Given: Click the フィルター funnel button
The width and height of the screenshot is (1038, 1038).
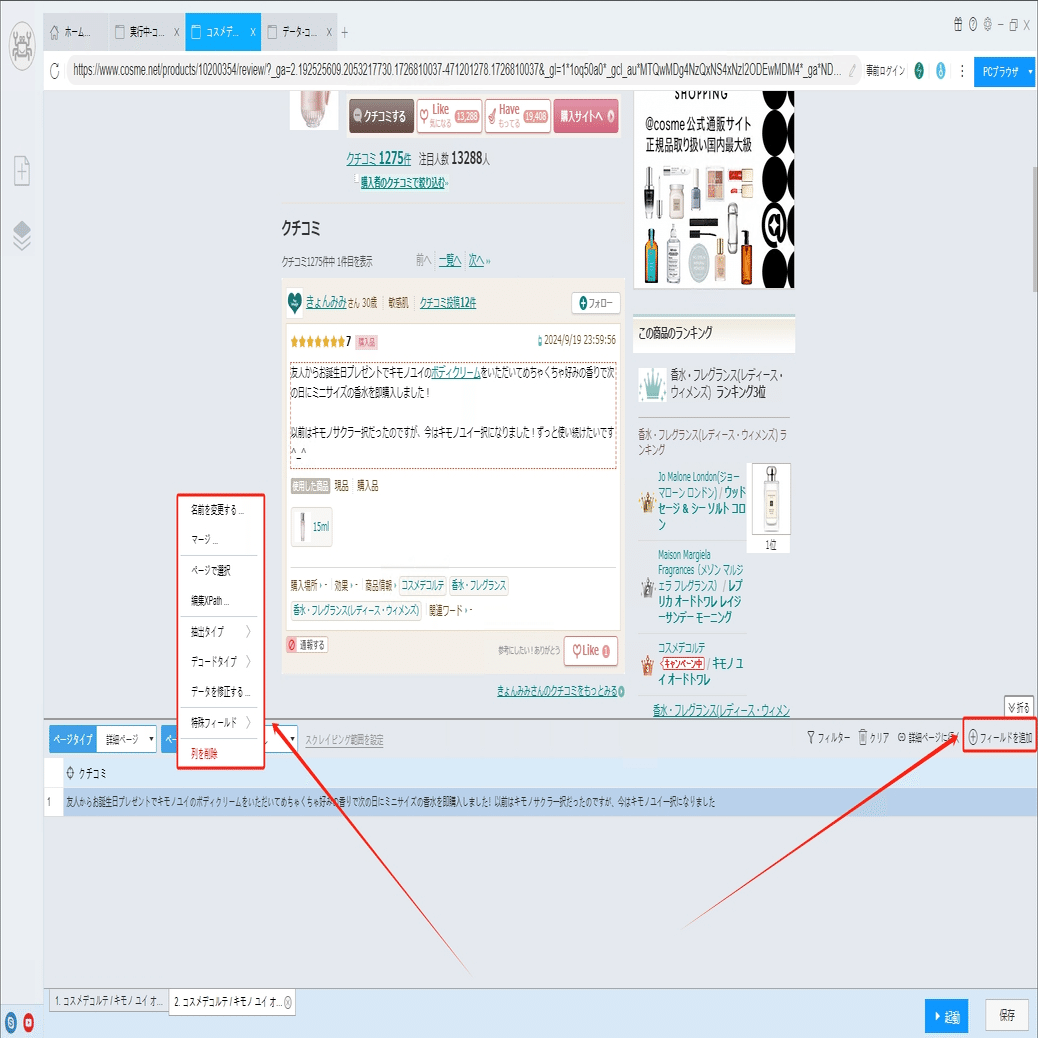Looking at the screenshot, I should point(828,737).
